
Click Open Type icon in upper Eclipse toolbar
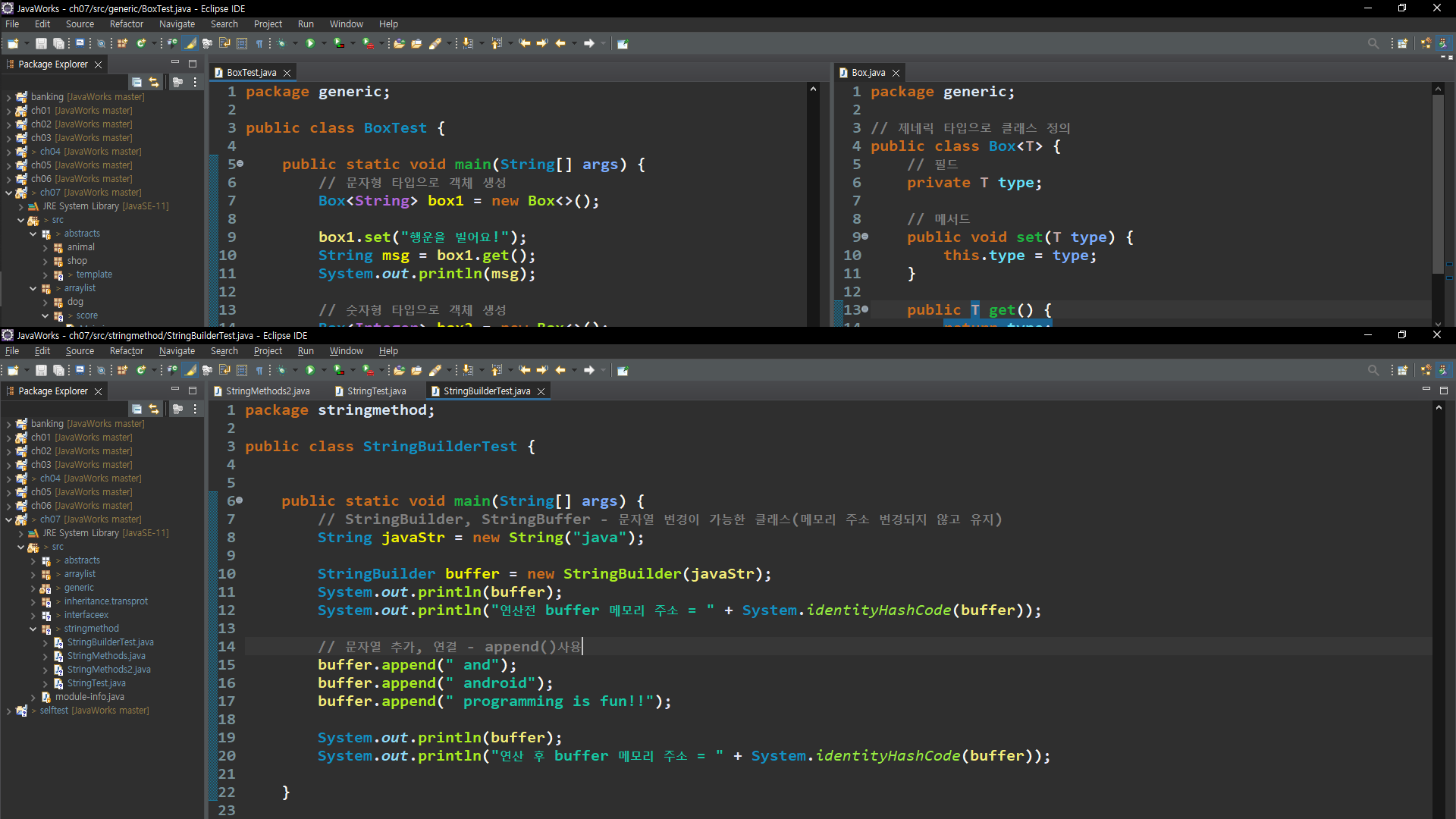click(399, 43)
